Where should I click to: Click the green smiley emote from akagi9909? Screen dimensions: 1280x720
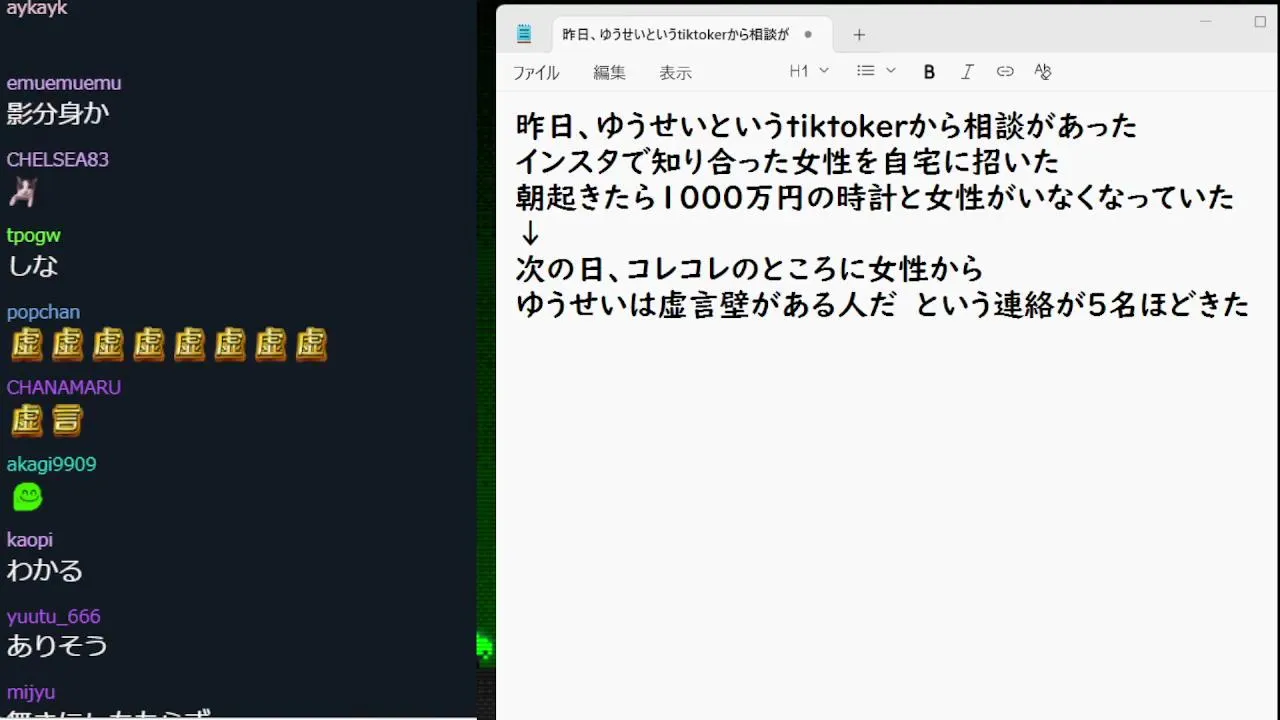pyautogui.click(x=27, y=496)
